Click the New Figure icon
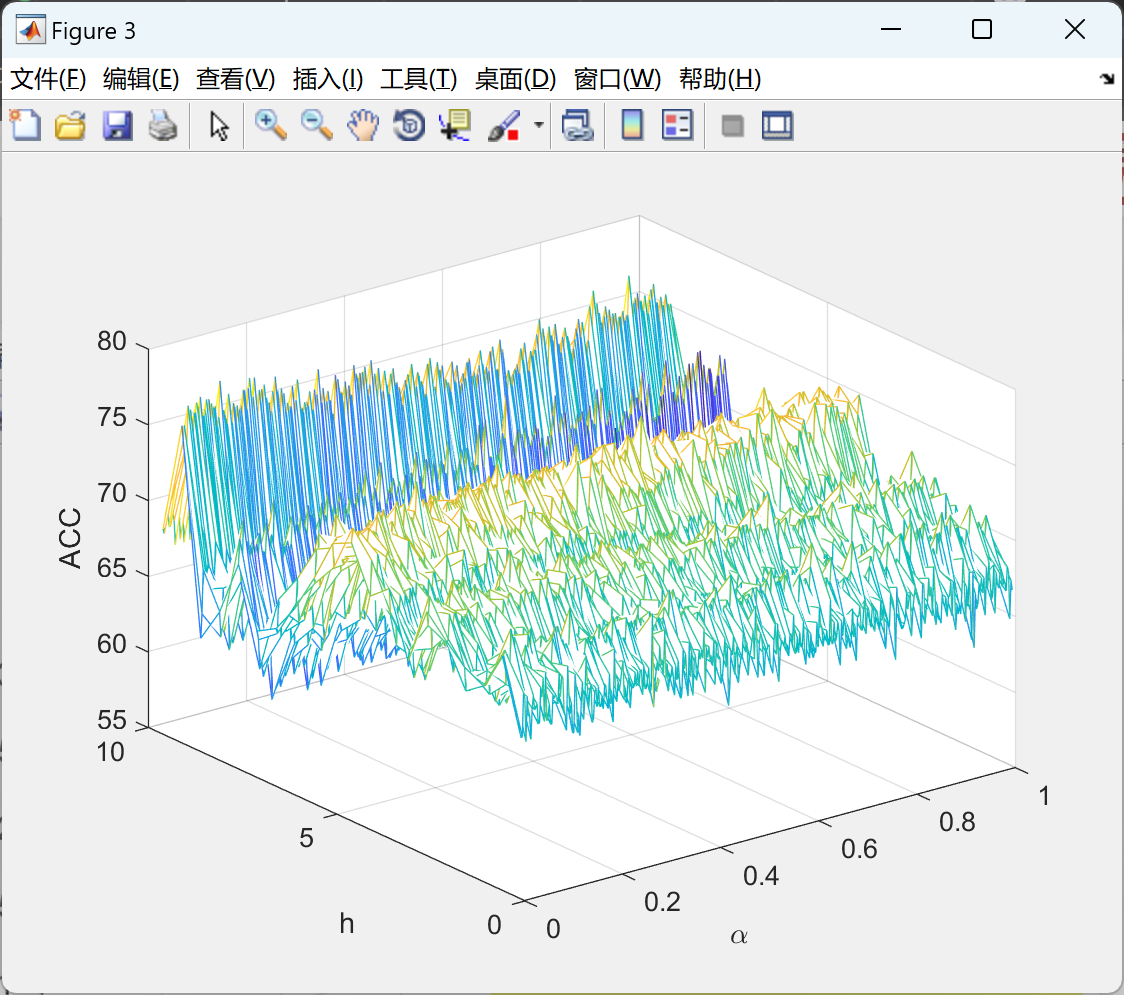This screenshot has height=995, width=1124. (x=25, y=125)
